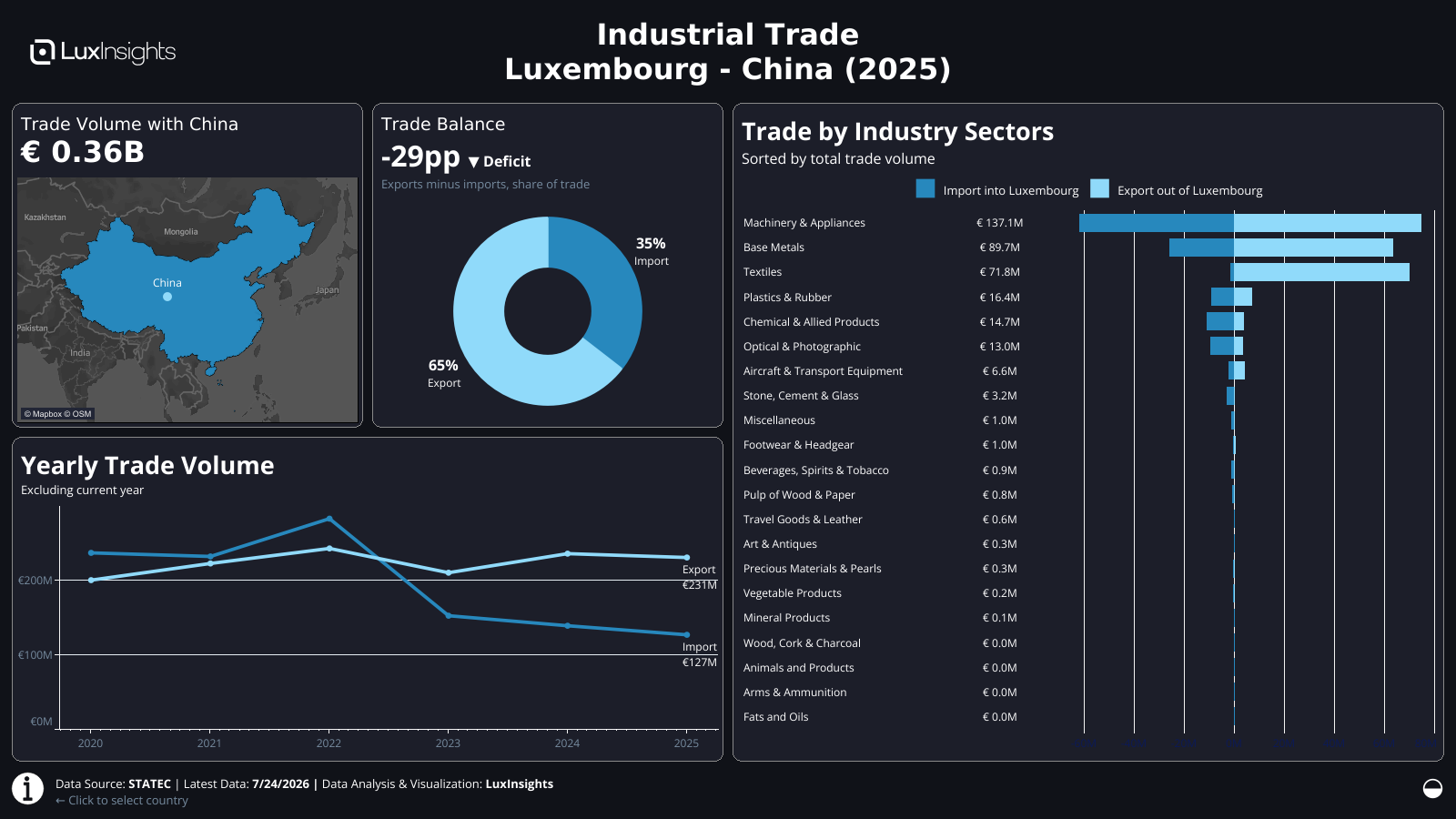Click Stone, Cement & Glass label
Viewport: 1456px width, 819px height.
[x=801, y=396]
